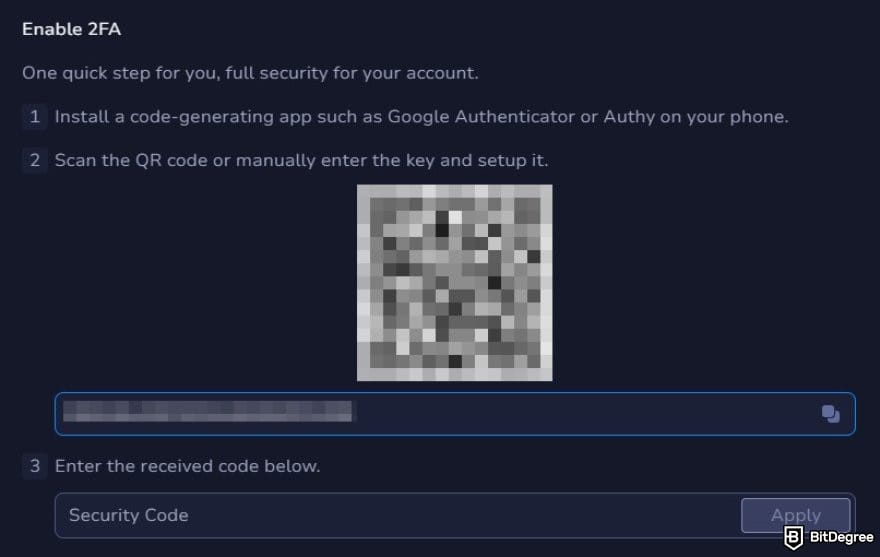Screen dimensions: 880x557
Task: Click the step 2 number badge
Action: point(35,160)
